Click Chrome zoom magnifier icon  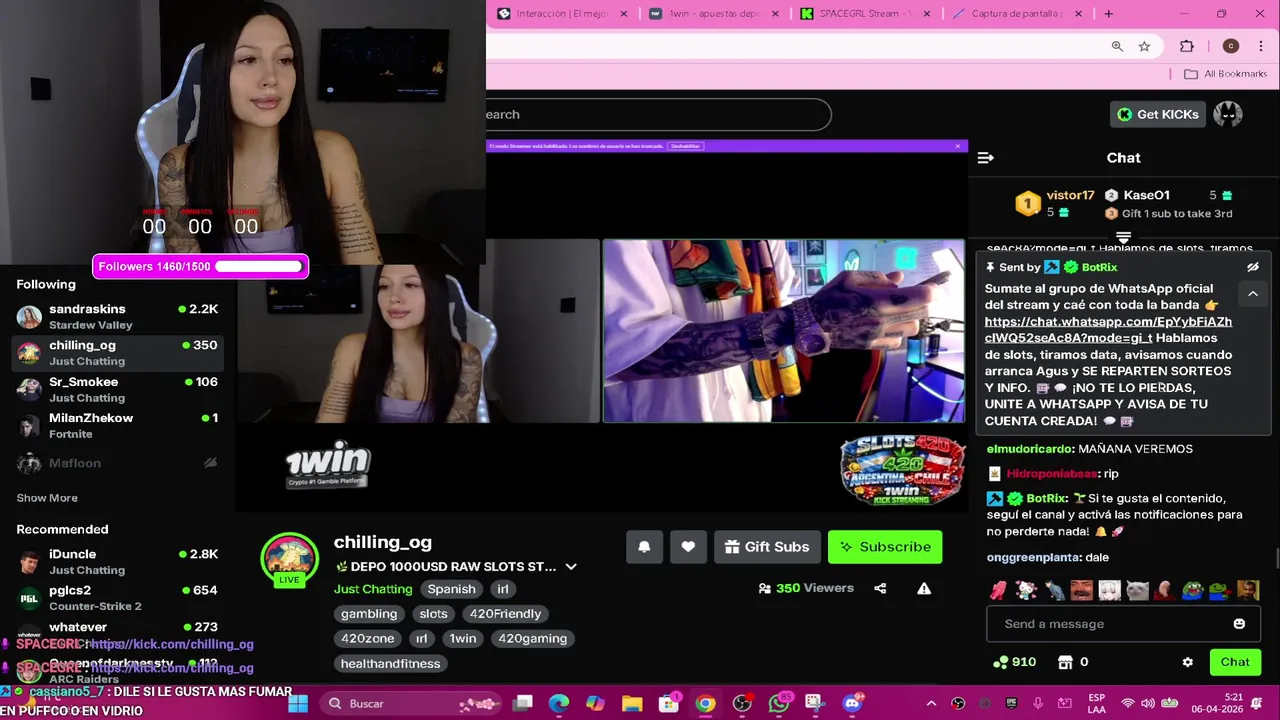tap(1117, 46)
